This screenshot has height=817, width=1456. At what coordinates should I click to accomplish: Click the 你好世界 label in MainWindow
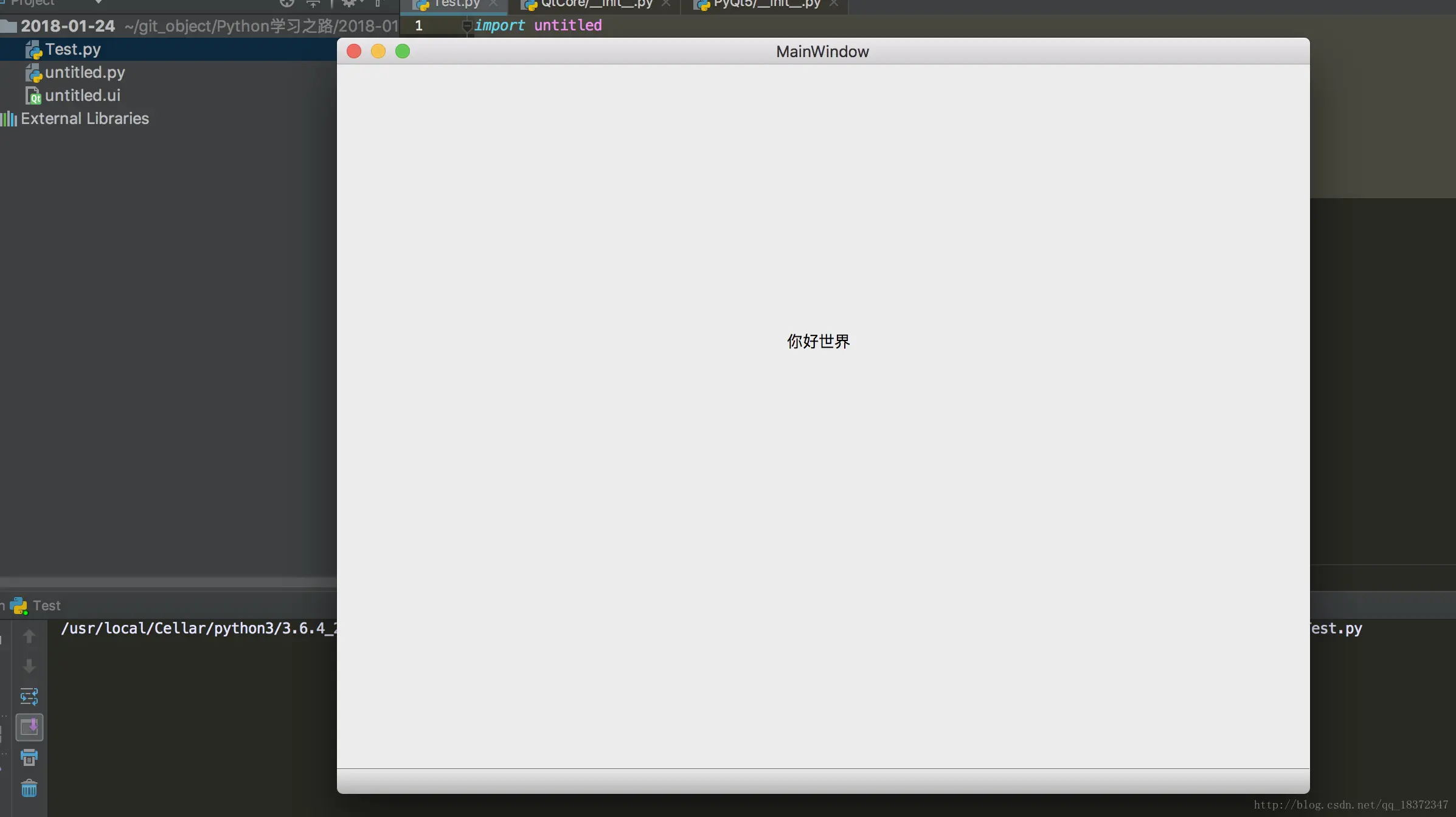click(818, 341)
